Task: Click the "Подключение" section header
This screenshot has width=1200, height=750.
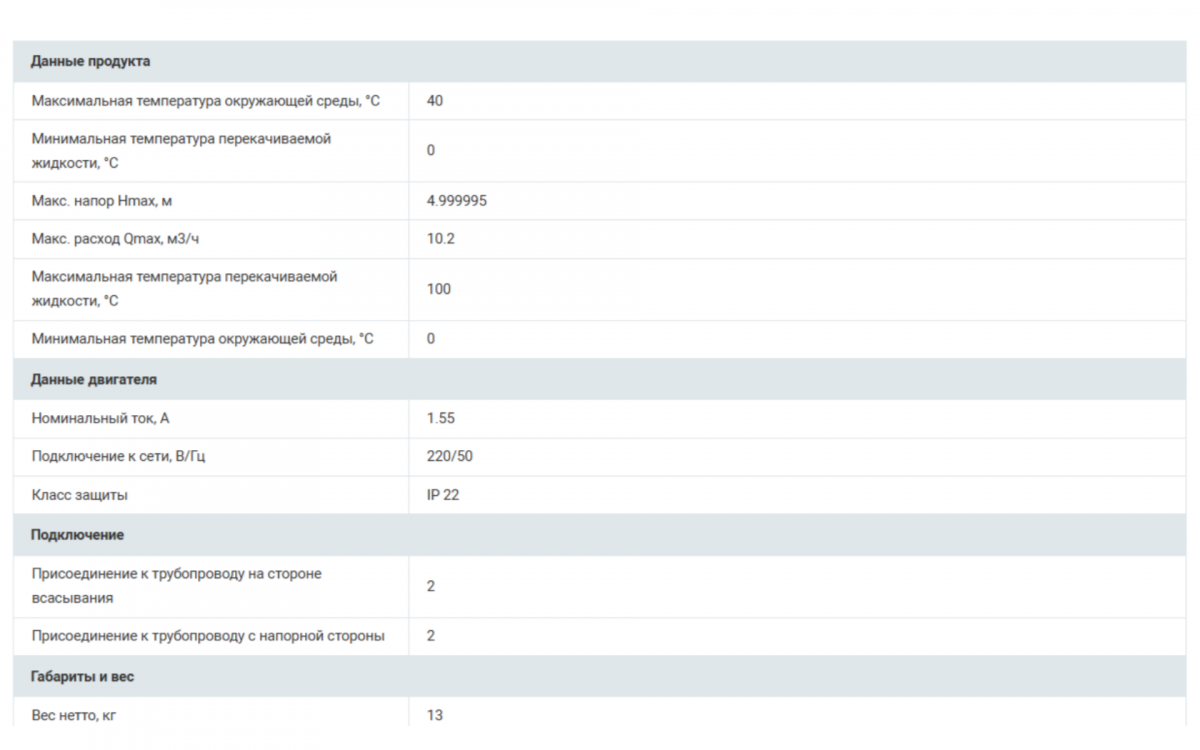Action: [78, 535]
